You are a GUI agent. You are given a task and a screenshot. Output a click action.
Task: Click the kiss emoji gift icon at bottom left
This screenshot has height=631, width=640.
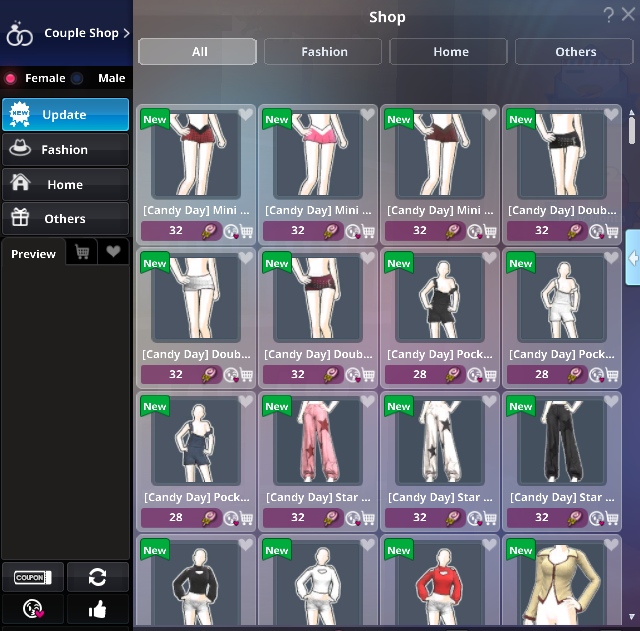33,609
